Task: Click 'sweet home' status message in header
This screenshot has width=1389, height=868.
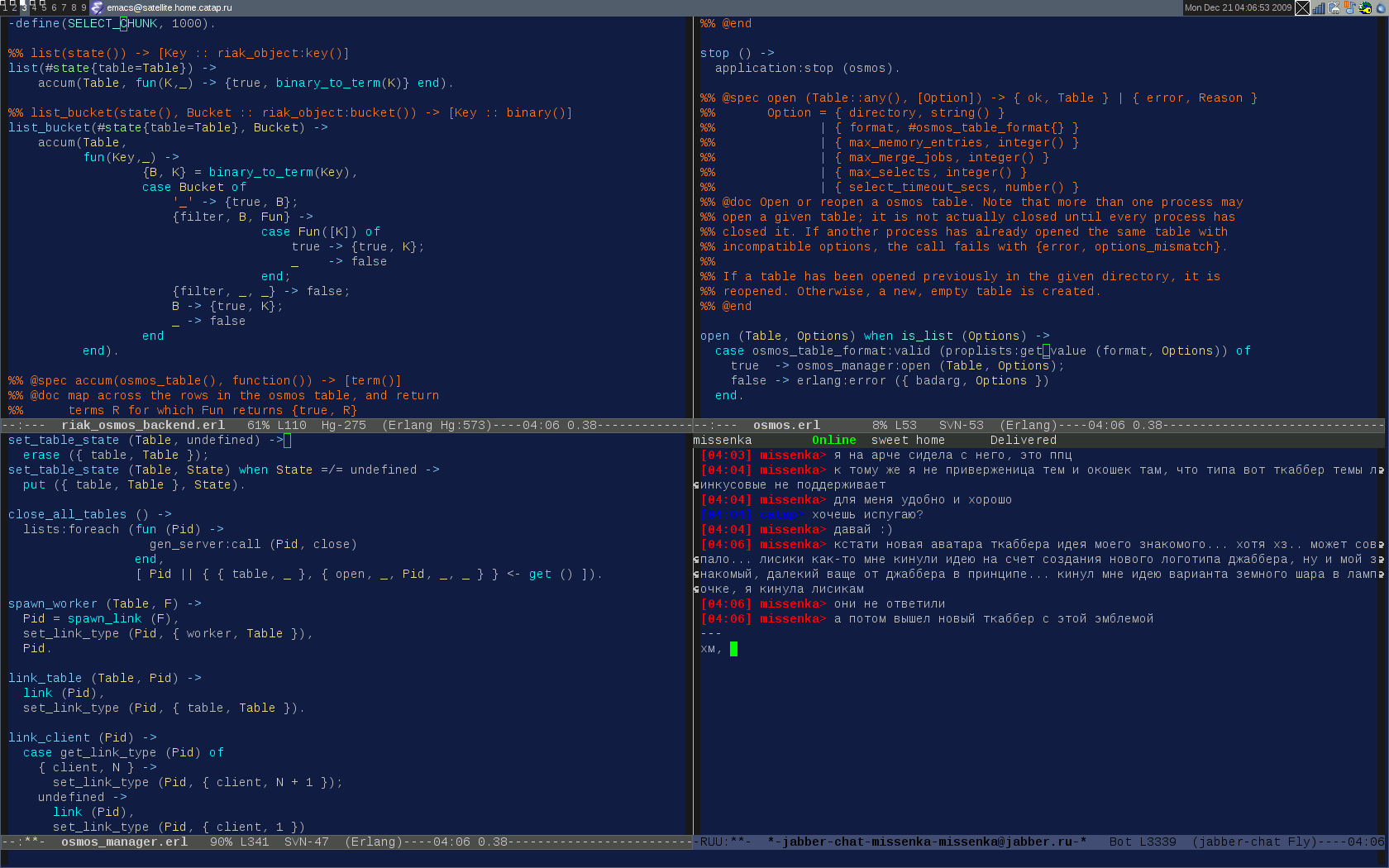Action: pyautogui.click(x=908, y=440)
